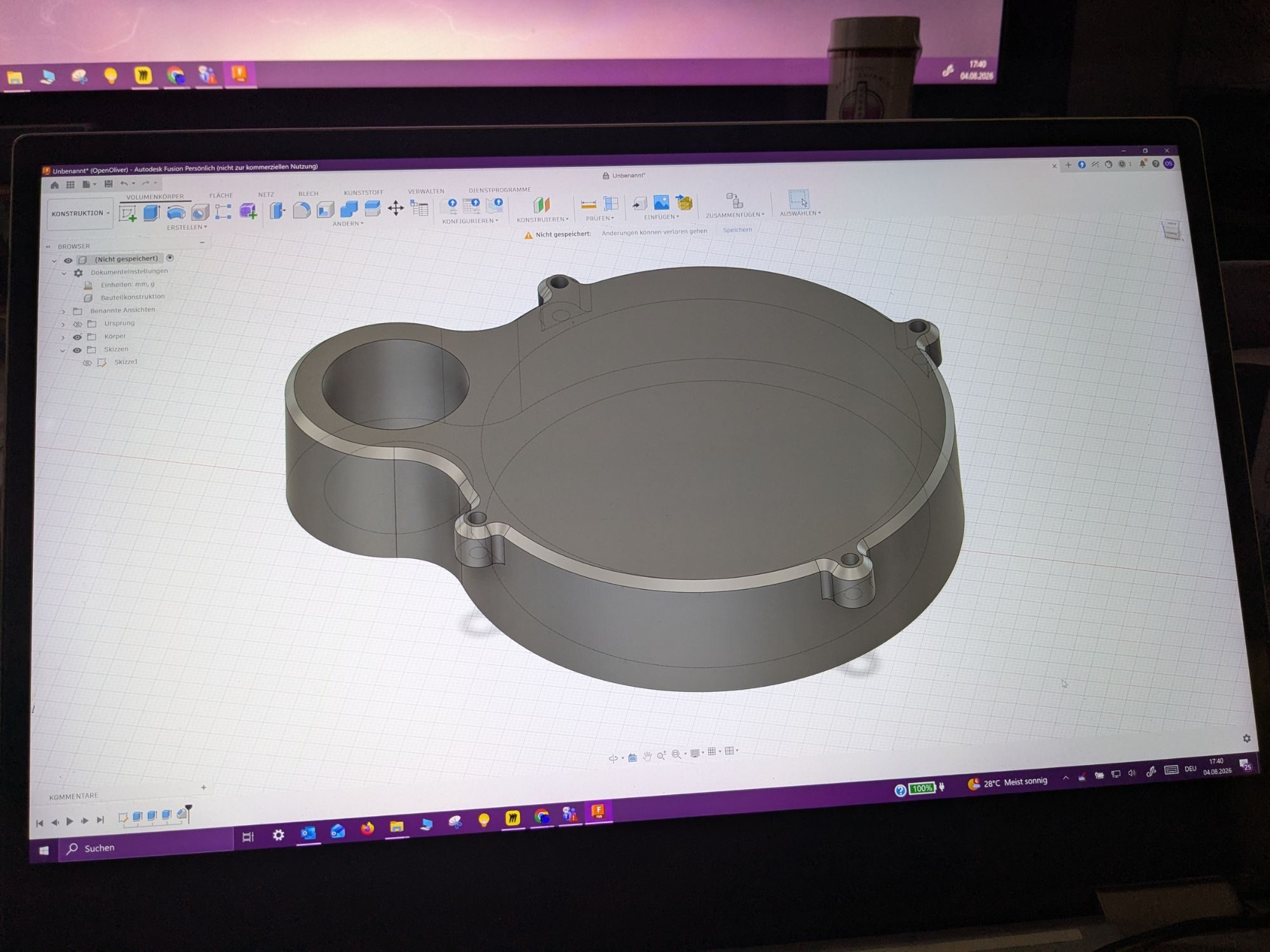Open the Zusammenfügen dropdown menu
The height and width of the screenshot is (952, 1270).
coord(735,215)
